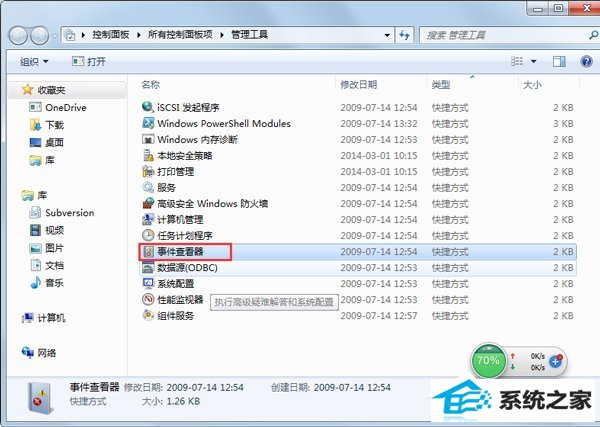
Task: Go back with the Back arrow button
Action: click(x=18, y=36)
